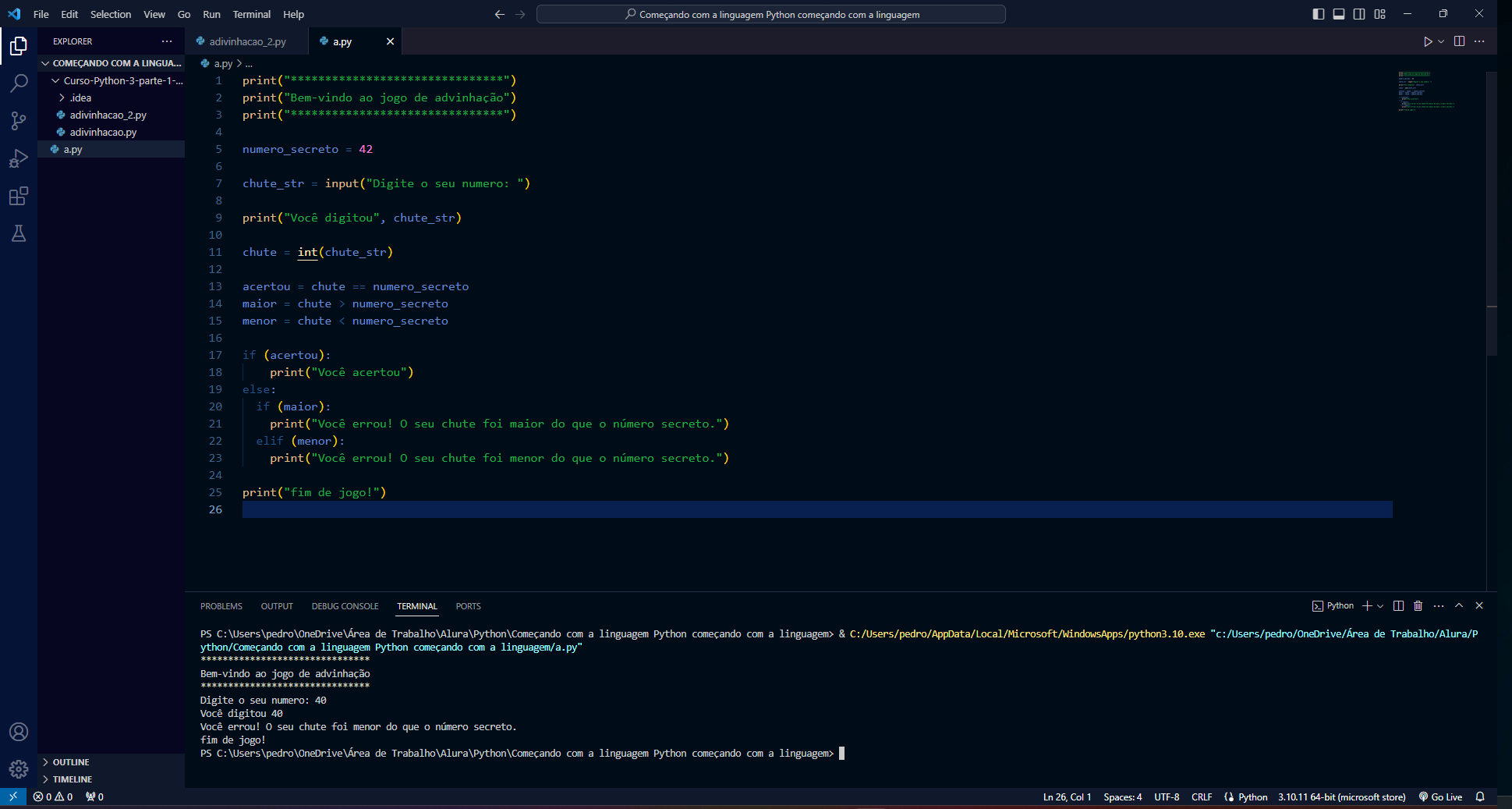
Task: Switch to PORTS panel tab
Action: click(468, 606)
